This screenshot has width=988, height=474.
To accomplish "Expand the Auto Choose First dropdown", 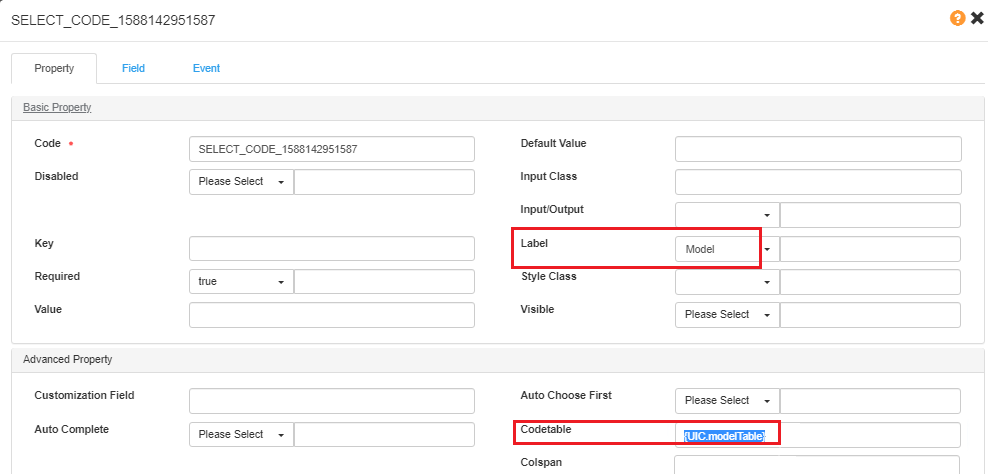I will point(726,401).
